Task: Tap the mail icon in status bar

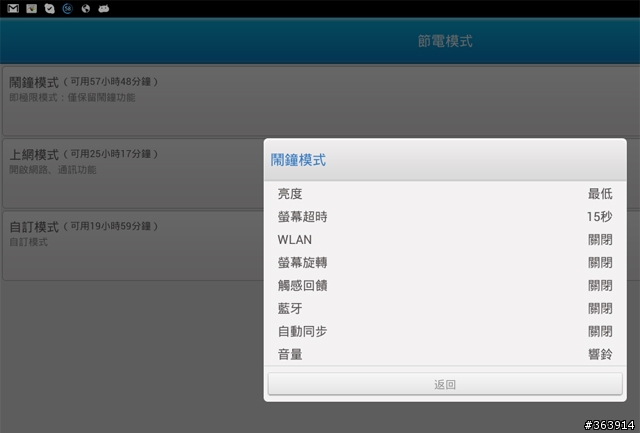Action: (13, 8)
